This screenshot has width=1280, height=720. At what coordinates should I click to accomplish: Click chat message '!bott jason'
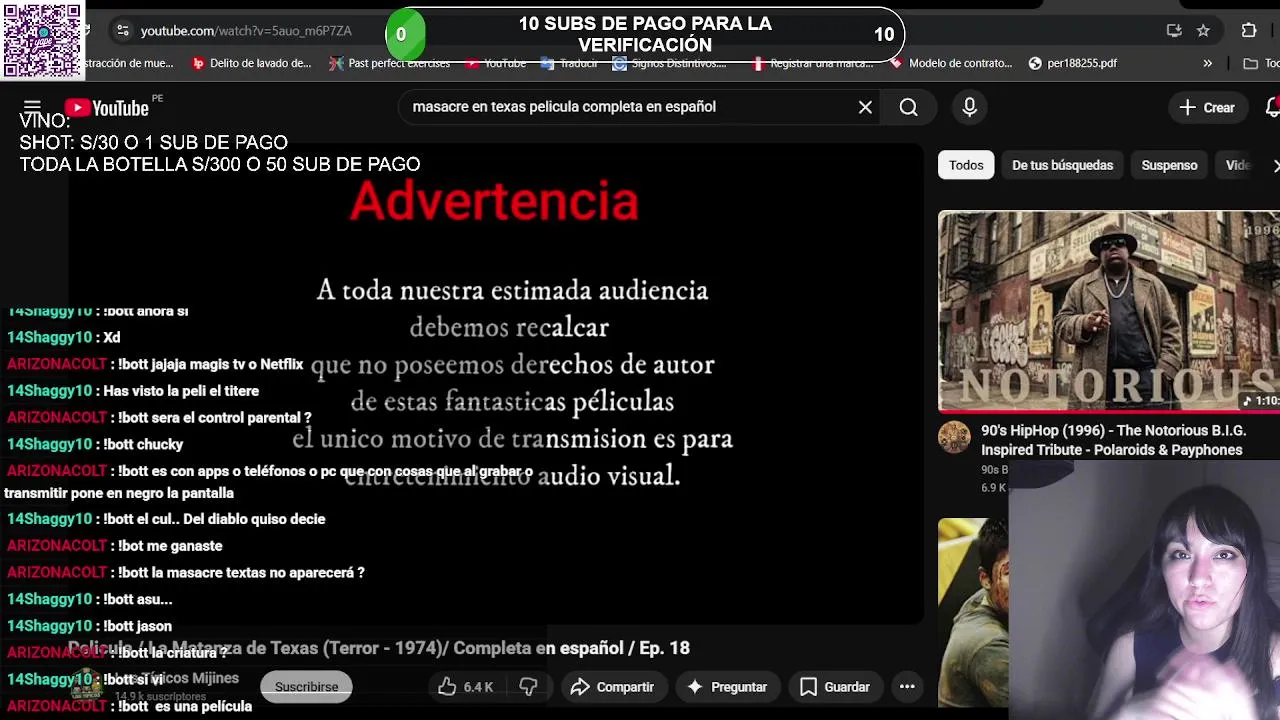pos(137,626)
